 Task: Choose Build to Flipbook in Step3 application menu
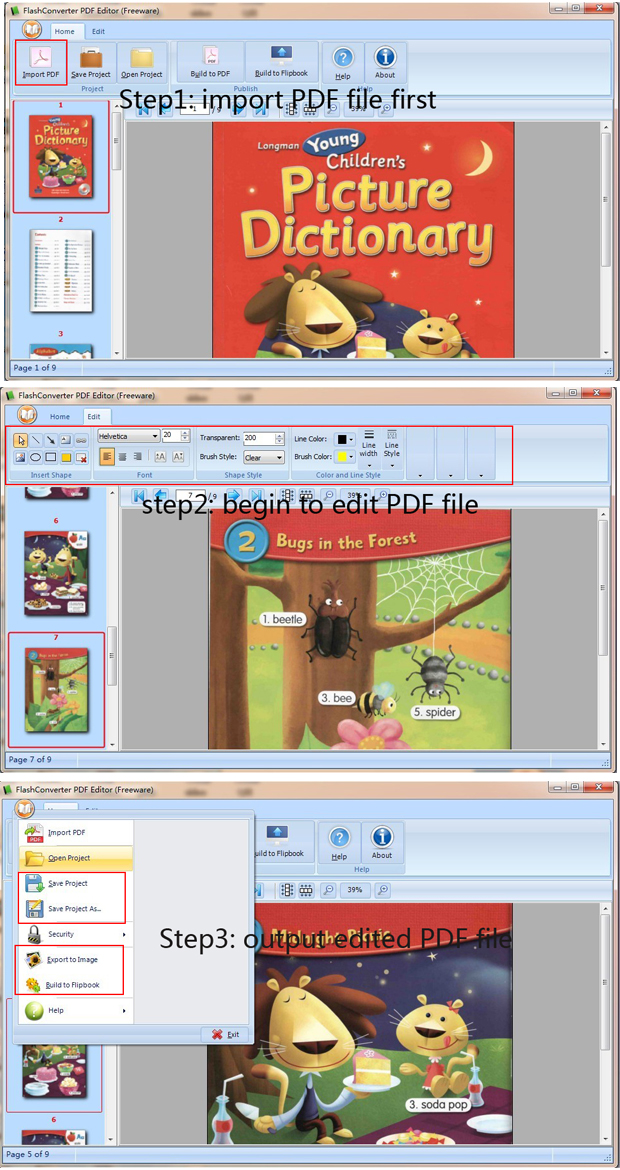coord(74,985)
